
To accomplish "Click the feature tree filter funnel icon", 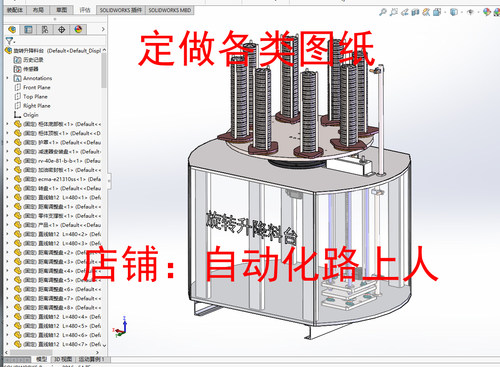I will tap(9, 41).
